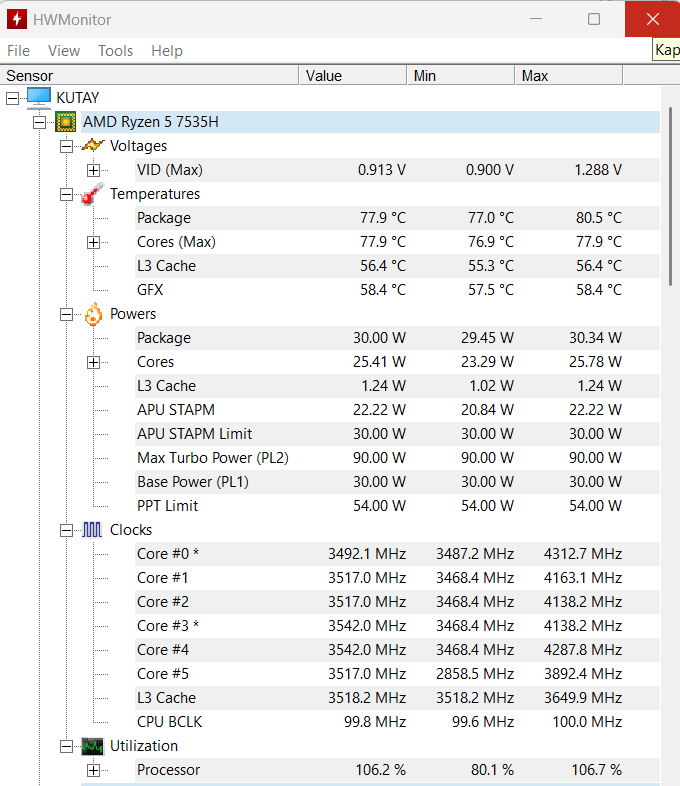Click the 1.288 V max VID value
The image size is (680, 786).
[x=598, y=170]
